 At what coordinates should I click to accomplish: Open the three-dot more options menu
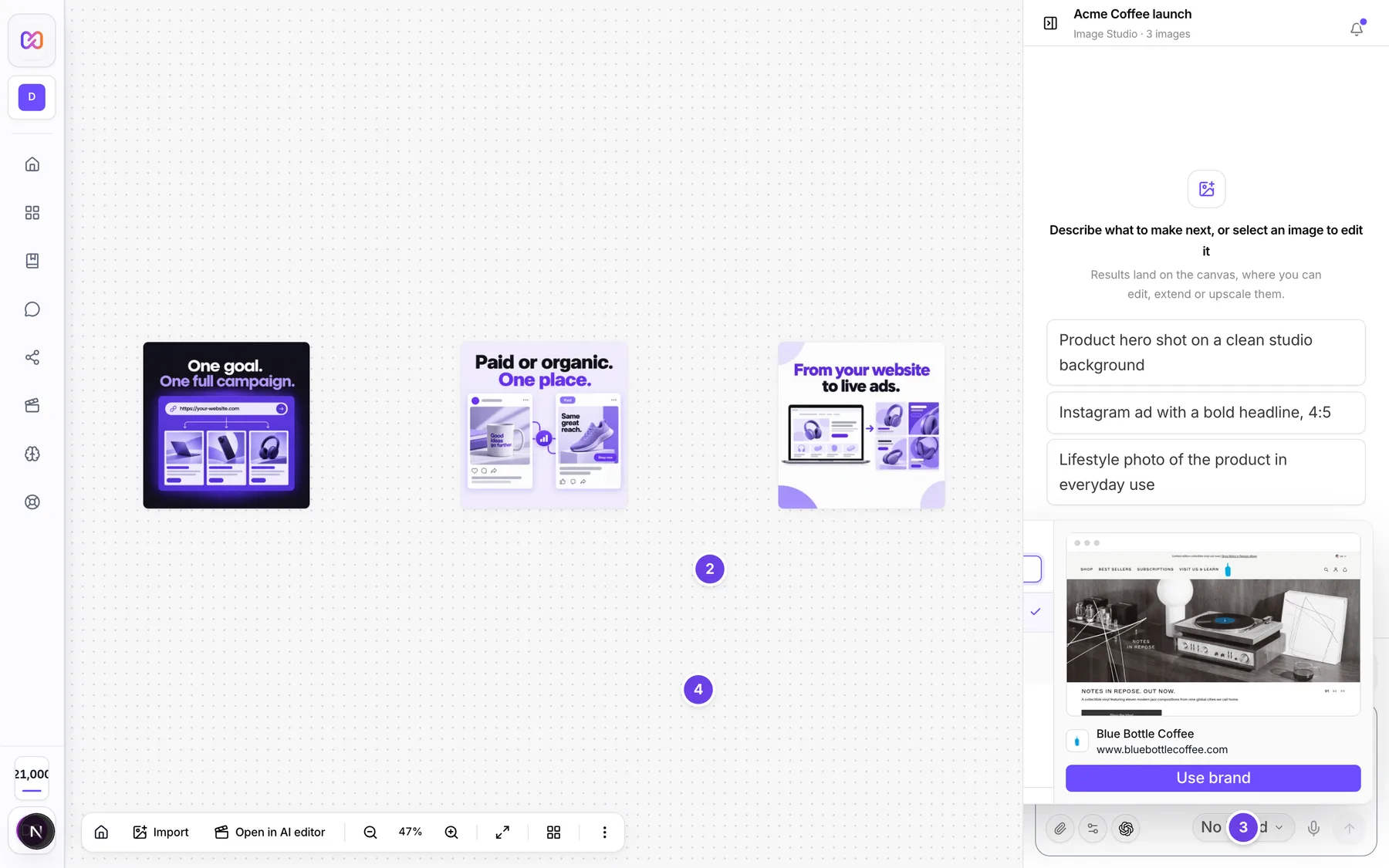[x=604, y=832]
